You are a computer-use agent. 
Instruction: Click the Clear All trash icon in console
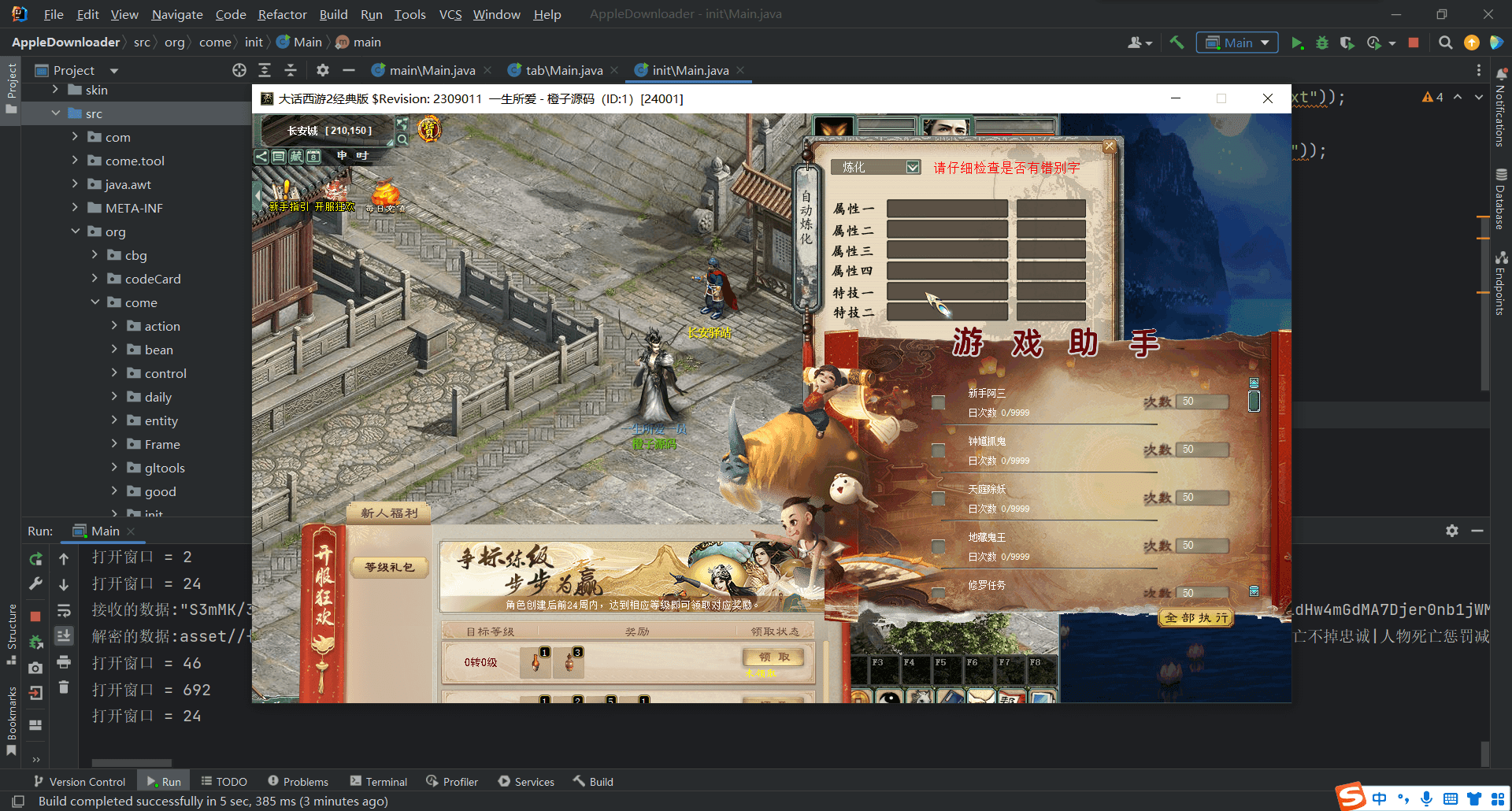64,687
